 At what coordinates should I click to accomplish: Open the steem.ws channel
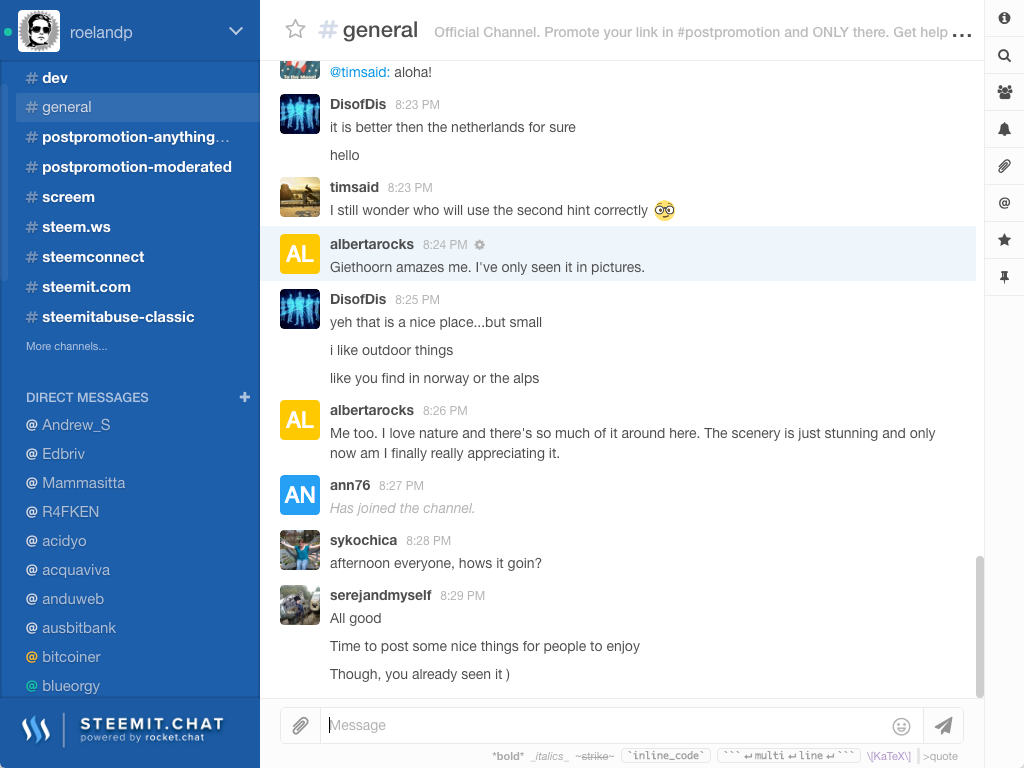pos(138,227)
